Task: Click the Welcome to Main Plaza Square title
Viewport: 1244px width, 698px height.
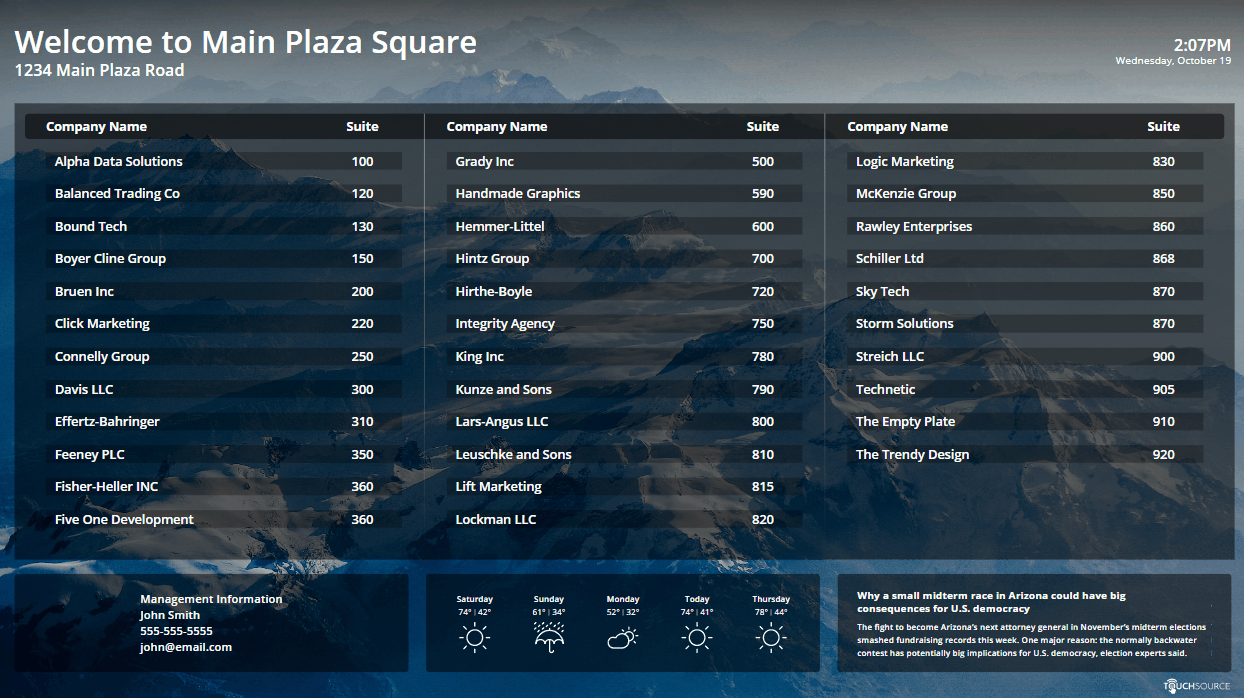Action: [x=245, y=42]
